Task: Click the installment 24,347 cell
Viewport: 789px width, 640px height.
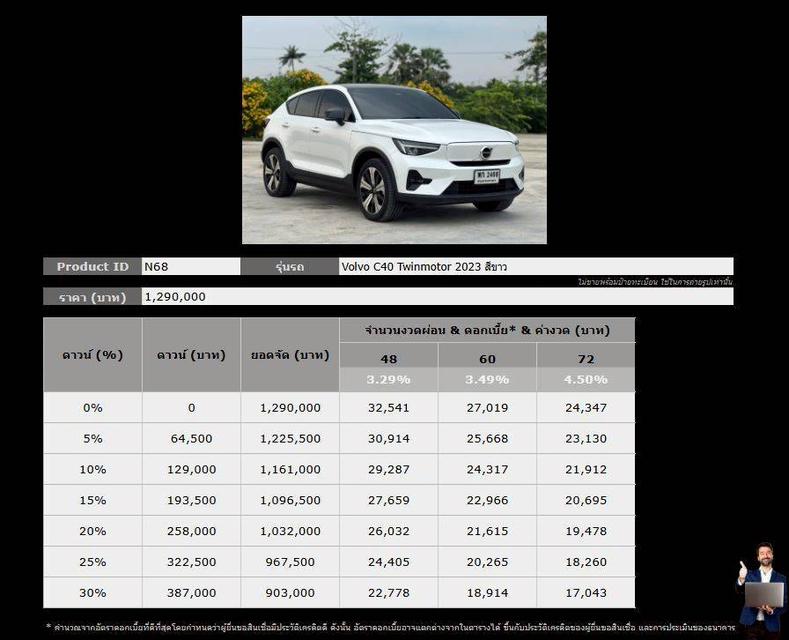Action: click(x=586, y=408)
